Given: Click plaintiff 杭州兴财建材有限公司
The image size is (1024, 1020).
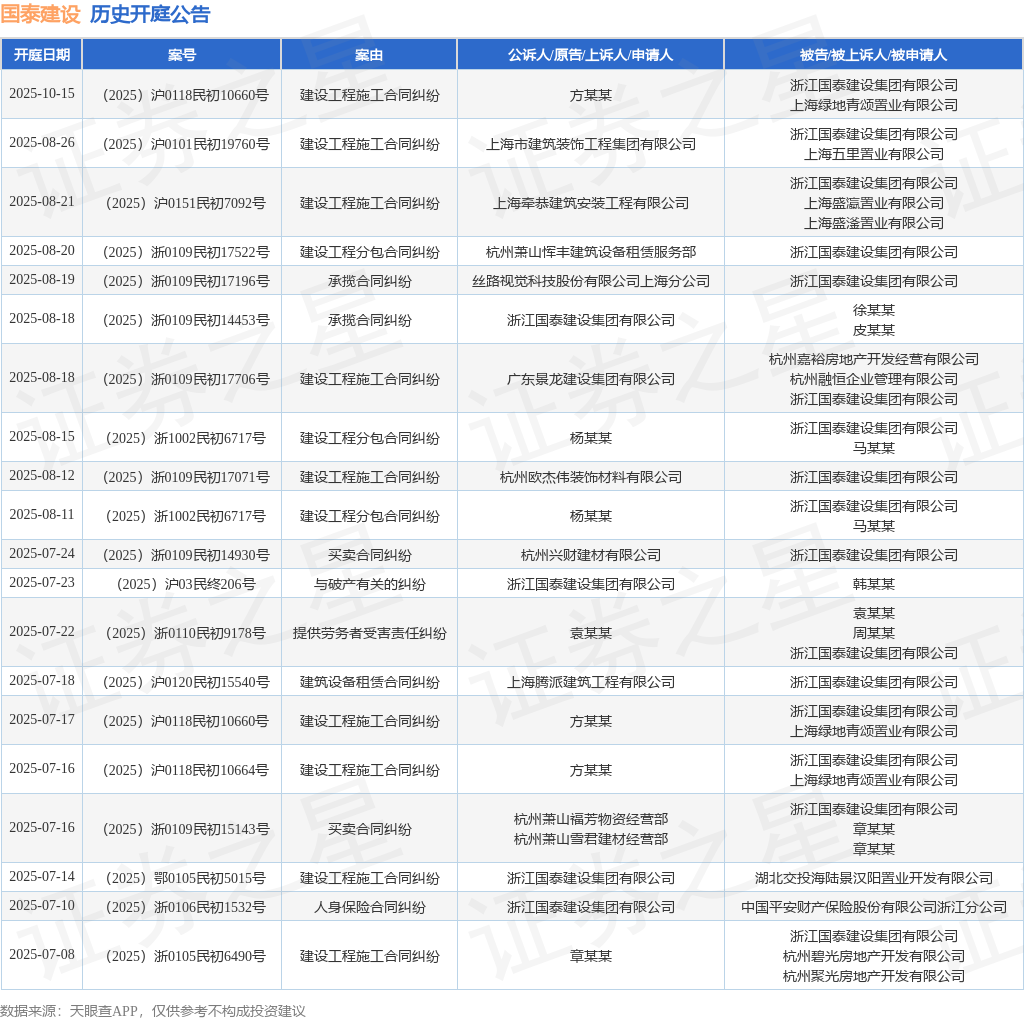Looking at the screenshot, I should [590, 555].
